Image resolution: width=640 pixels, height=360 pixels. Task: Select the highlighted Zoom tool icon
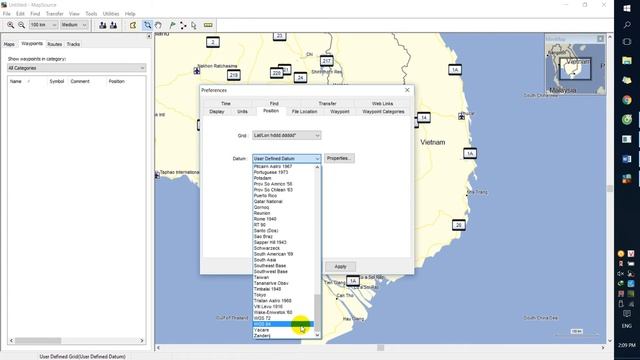(147, 25)
